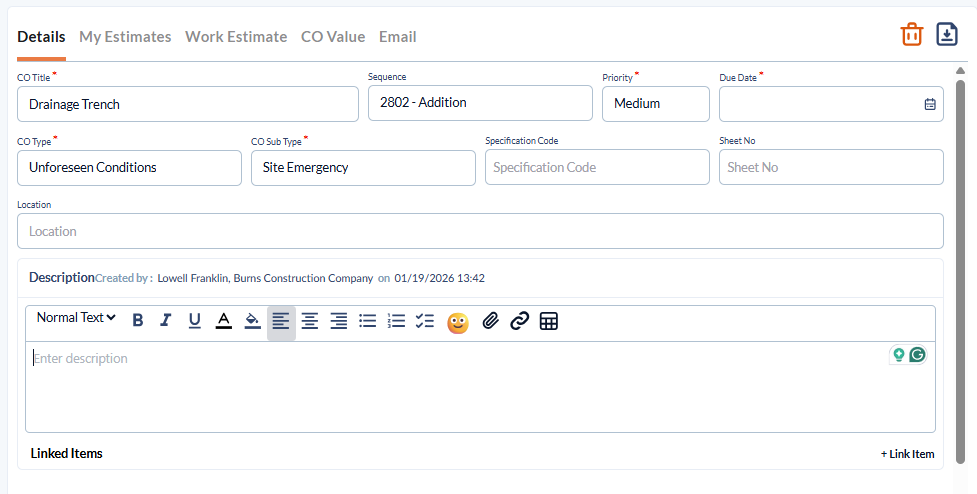This screenshot has width=977, height=494.
Task: Insert a hyperlink with link icon
Action: [x=520, y=321]
